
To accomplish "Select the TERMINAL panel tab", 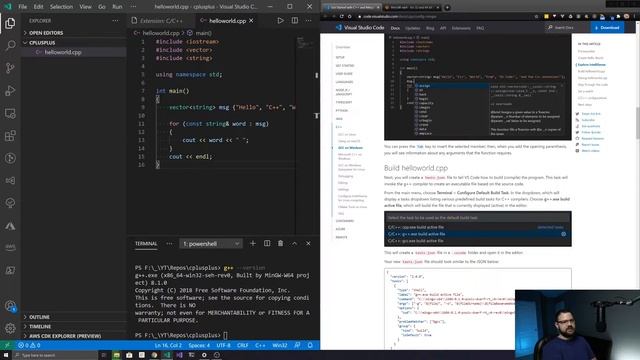I will (146, 243).
